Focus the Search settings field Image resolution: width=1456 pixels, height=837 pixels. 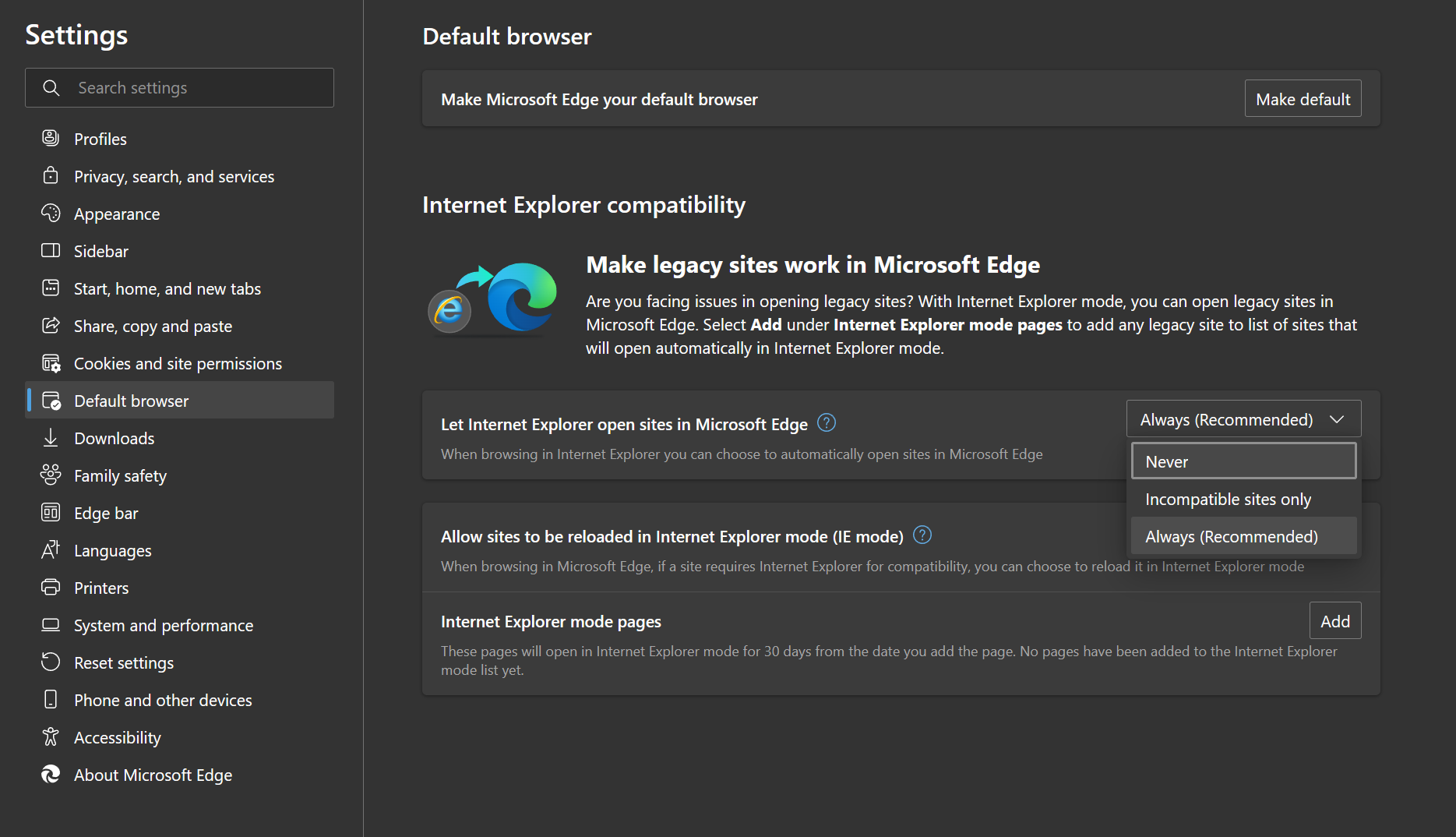[x=179, y=88]
